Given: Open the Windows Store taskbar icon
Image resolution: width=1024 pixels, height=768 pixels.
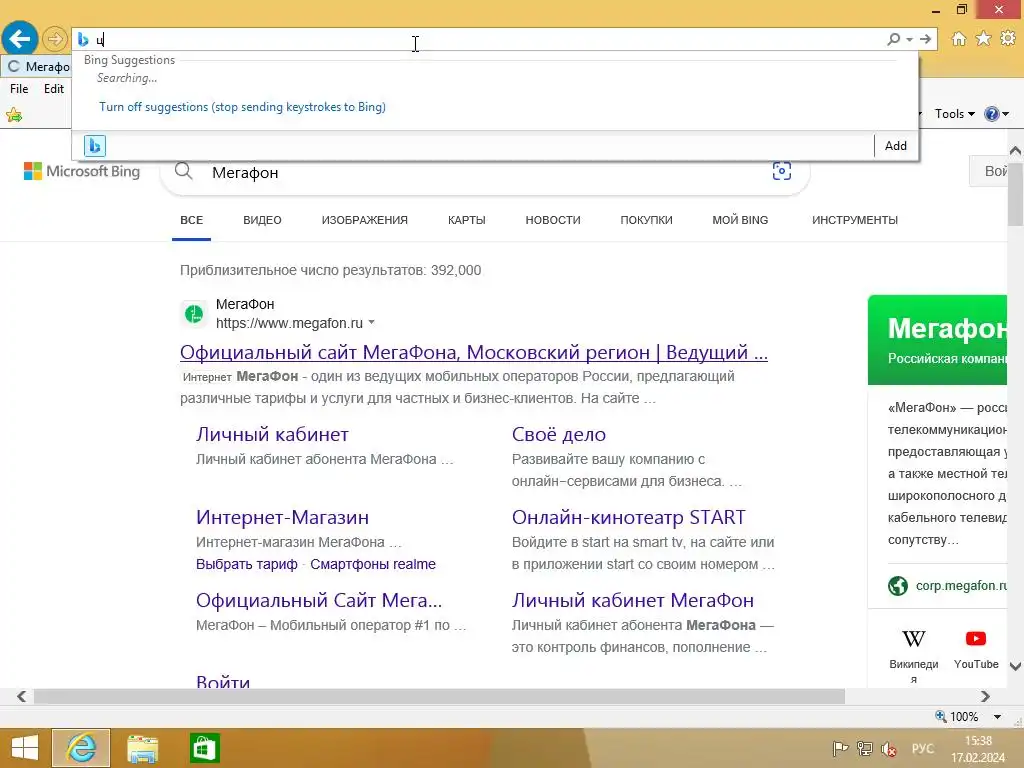Looking at the screenshot, I should (x=204, y=748).
